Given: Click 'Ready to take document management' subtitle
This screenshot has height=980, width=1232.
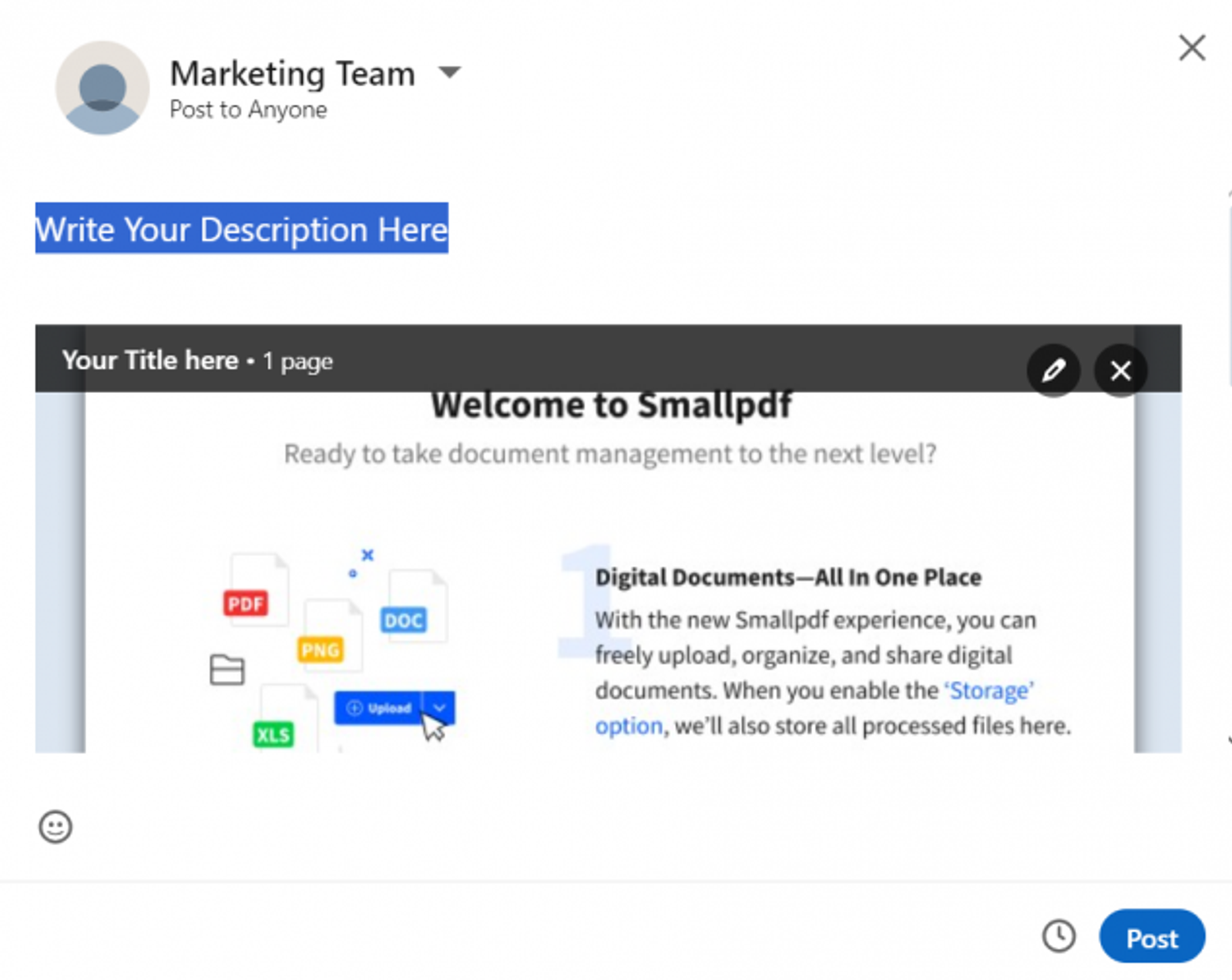Looking at the screenshot, I should point(610,454).
